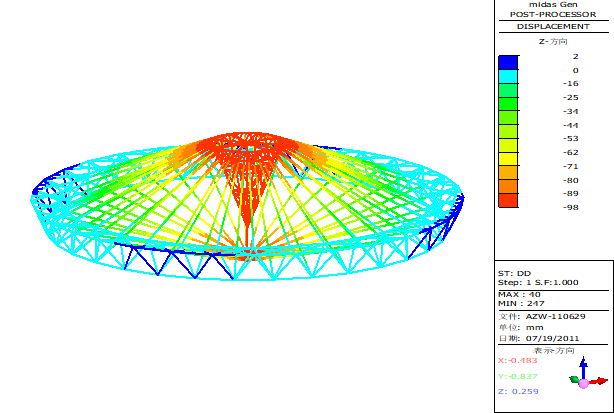The width and height of the screenshot is (614, 413).
Task: Click legend value '-34'
Action: point(571,112)
